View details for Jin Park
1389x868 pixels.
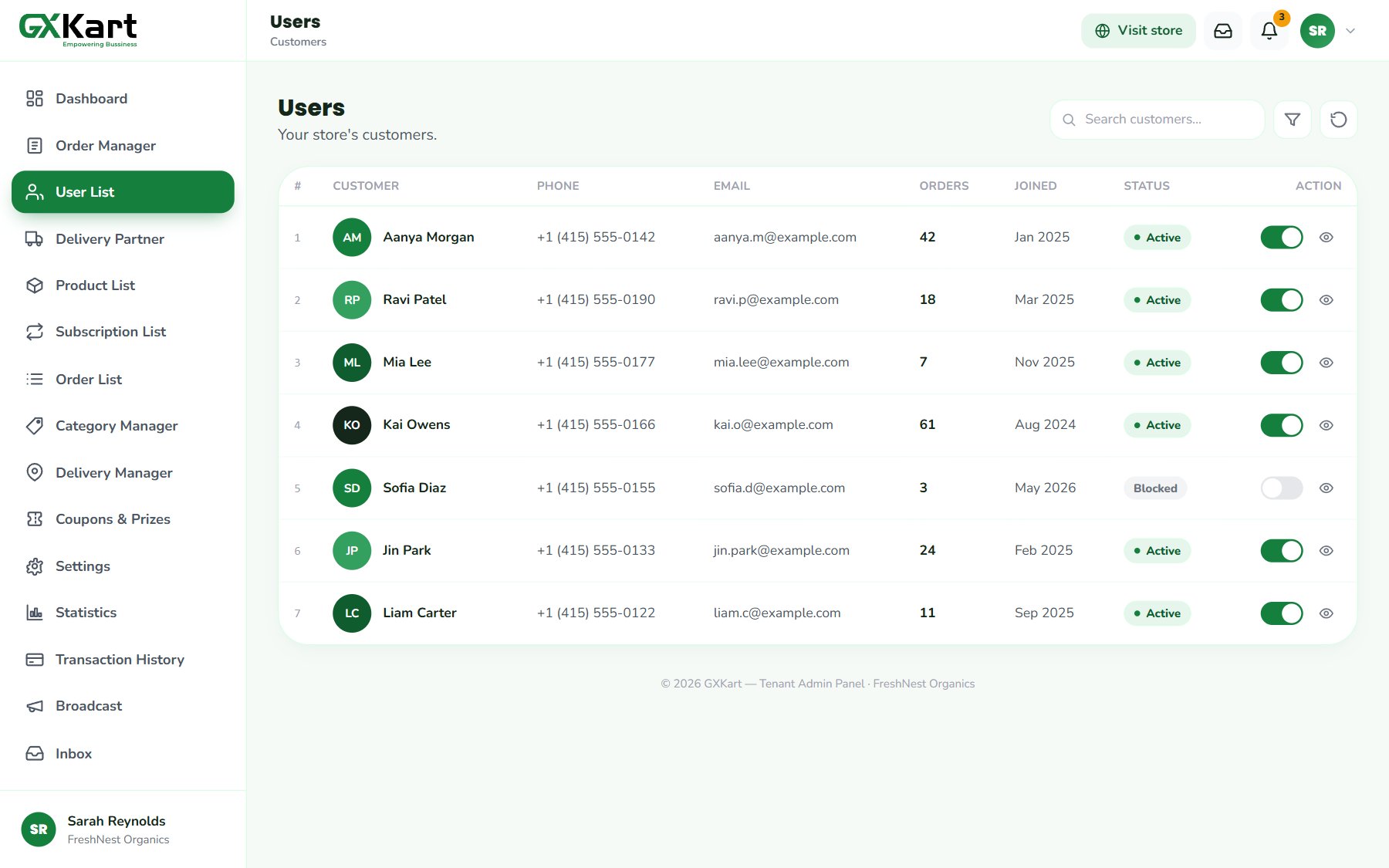point(1326,551)
